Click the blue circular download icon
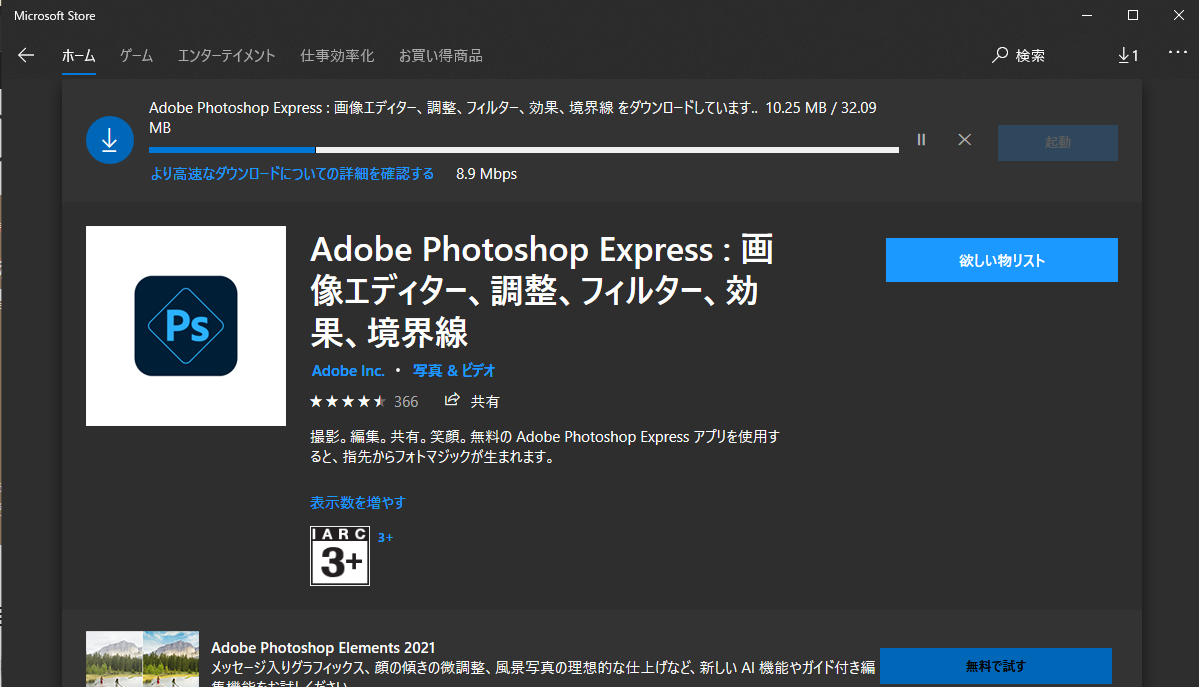 (109, 140)
